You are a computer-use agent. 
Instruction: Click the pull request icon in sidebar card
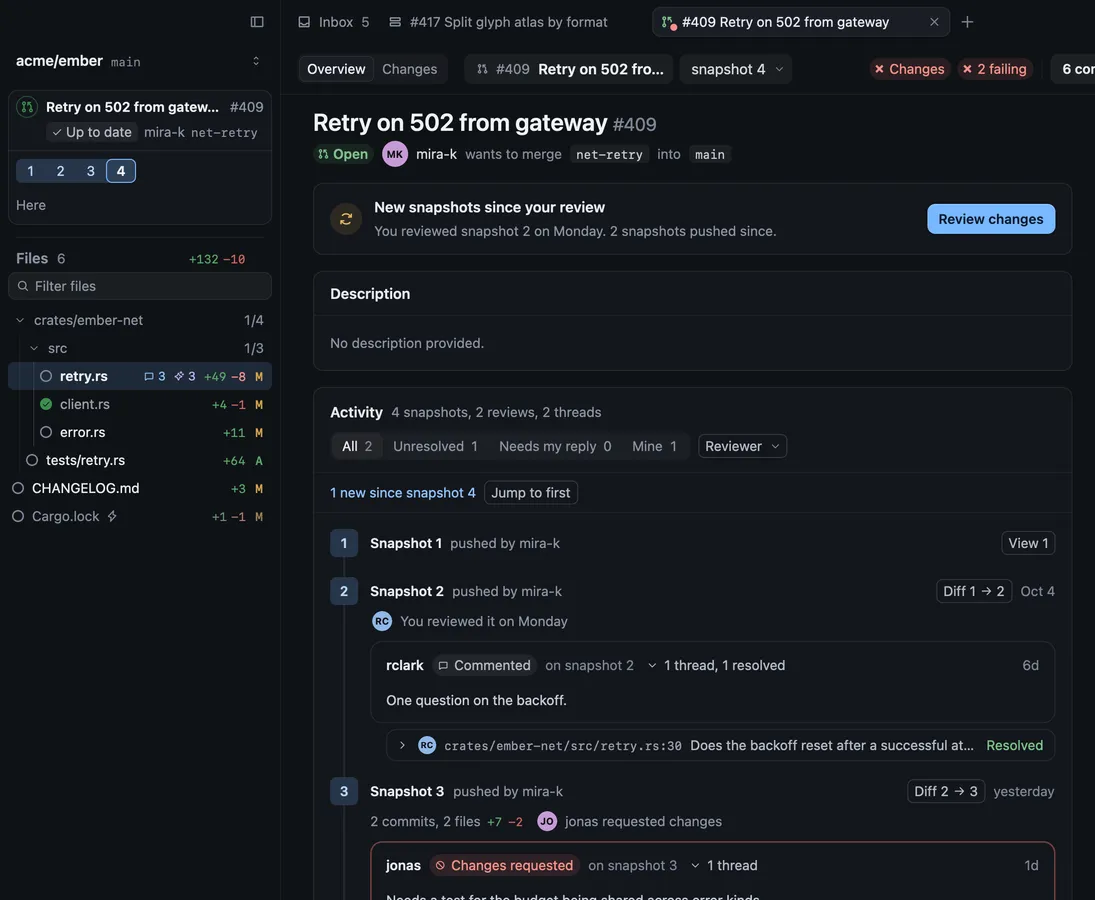pyautogui.click(x=27, y=107)
